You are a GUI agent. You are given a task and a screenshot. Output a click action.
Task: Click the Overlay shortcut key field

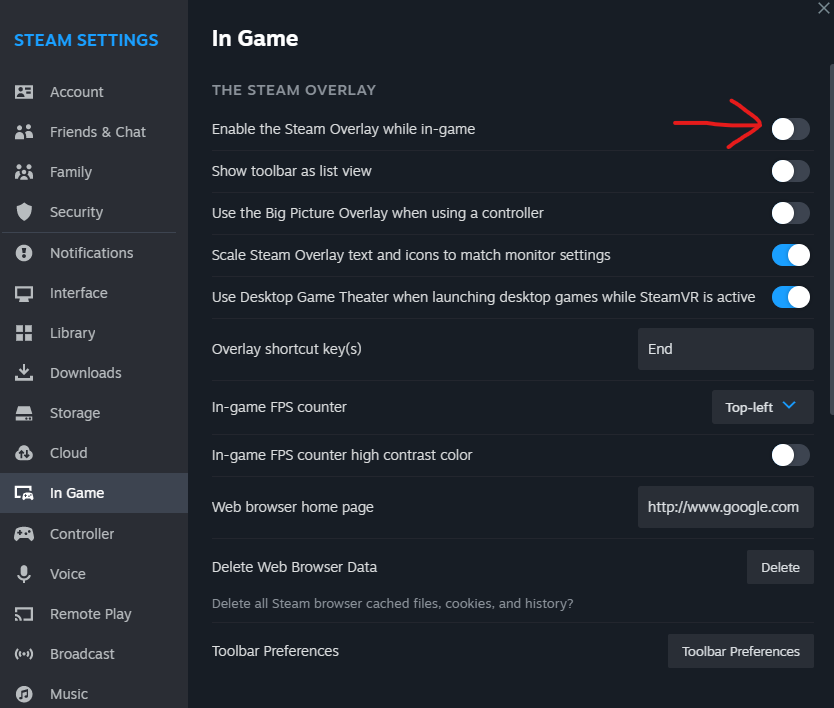click(x=725, y=349)
